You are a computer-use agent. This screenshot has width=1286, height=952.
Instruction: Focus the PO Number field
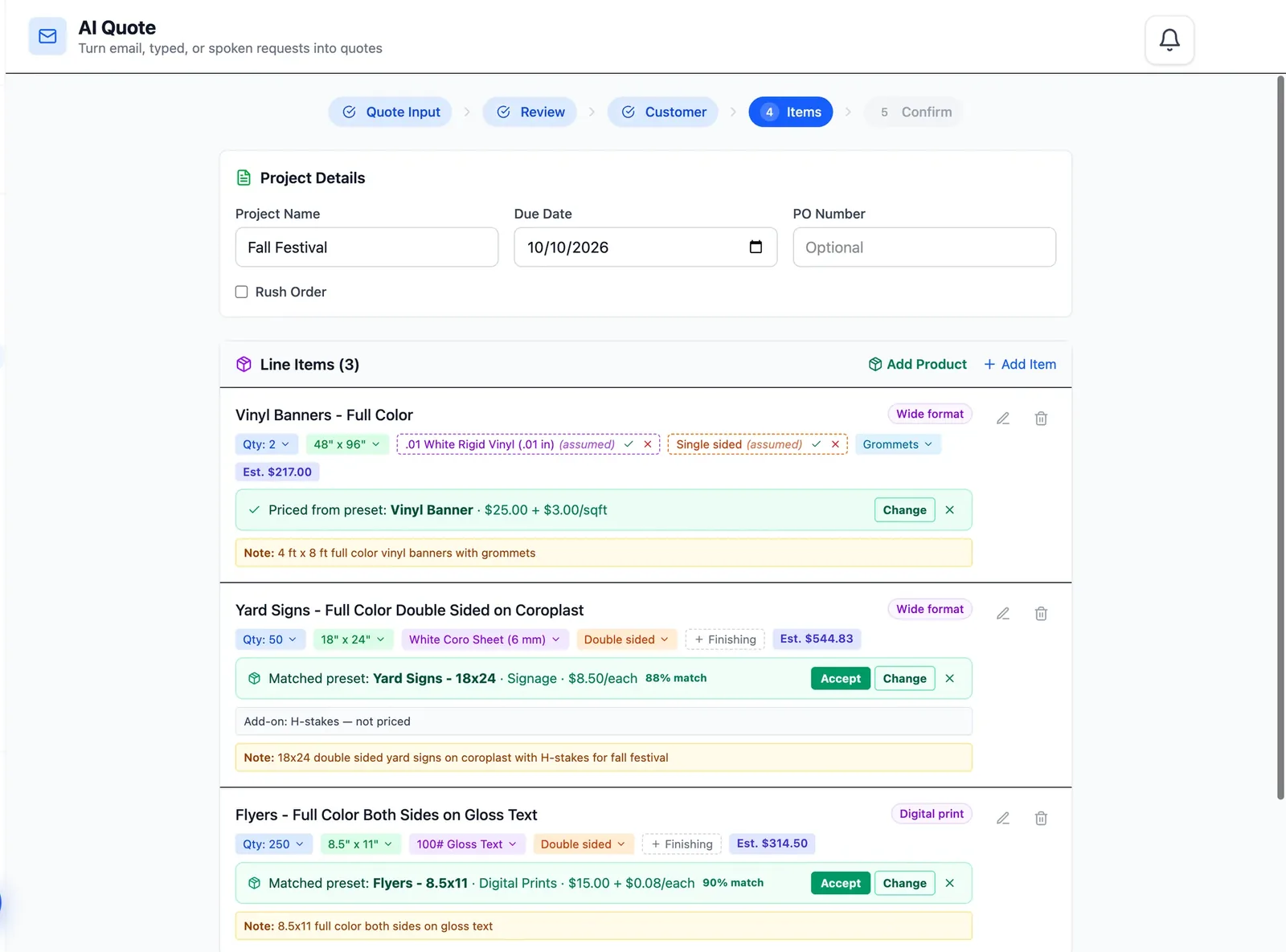coord(924,247)
